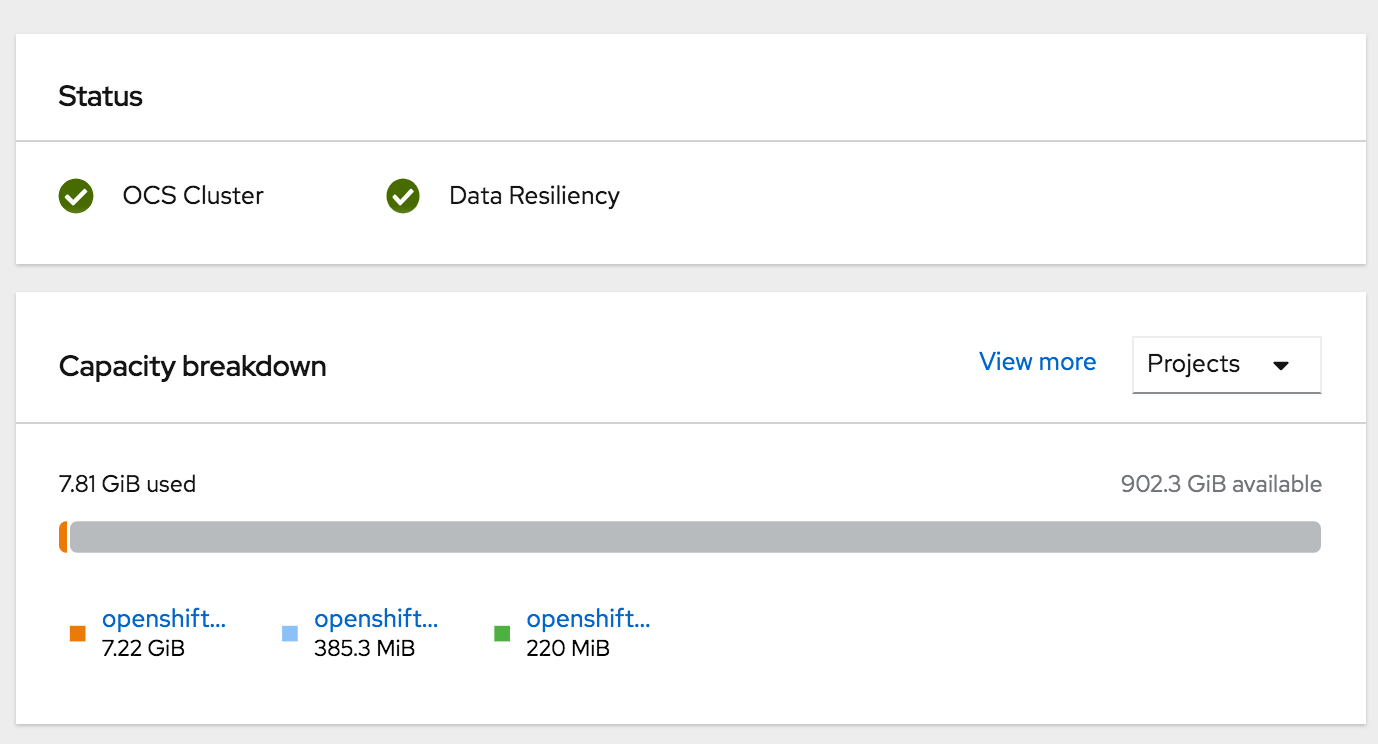Click the light blue legend swatch
Screen dimensions: 1378x744
[x=290, y=633]
